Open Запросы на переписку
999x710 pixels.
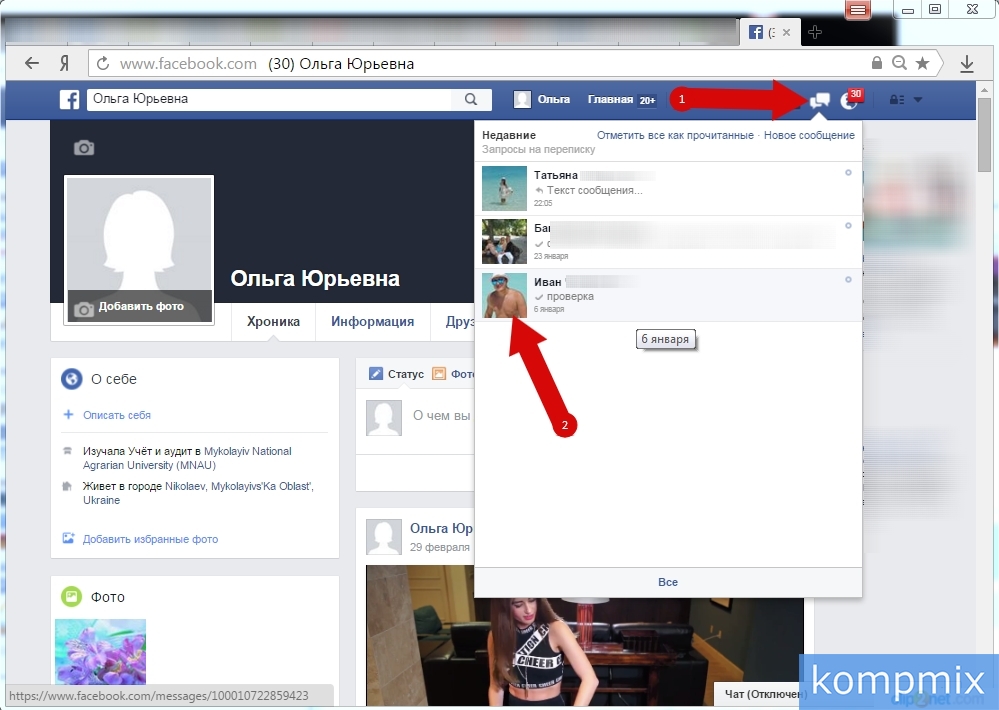click(x=538, y=149)
